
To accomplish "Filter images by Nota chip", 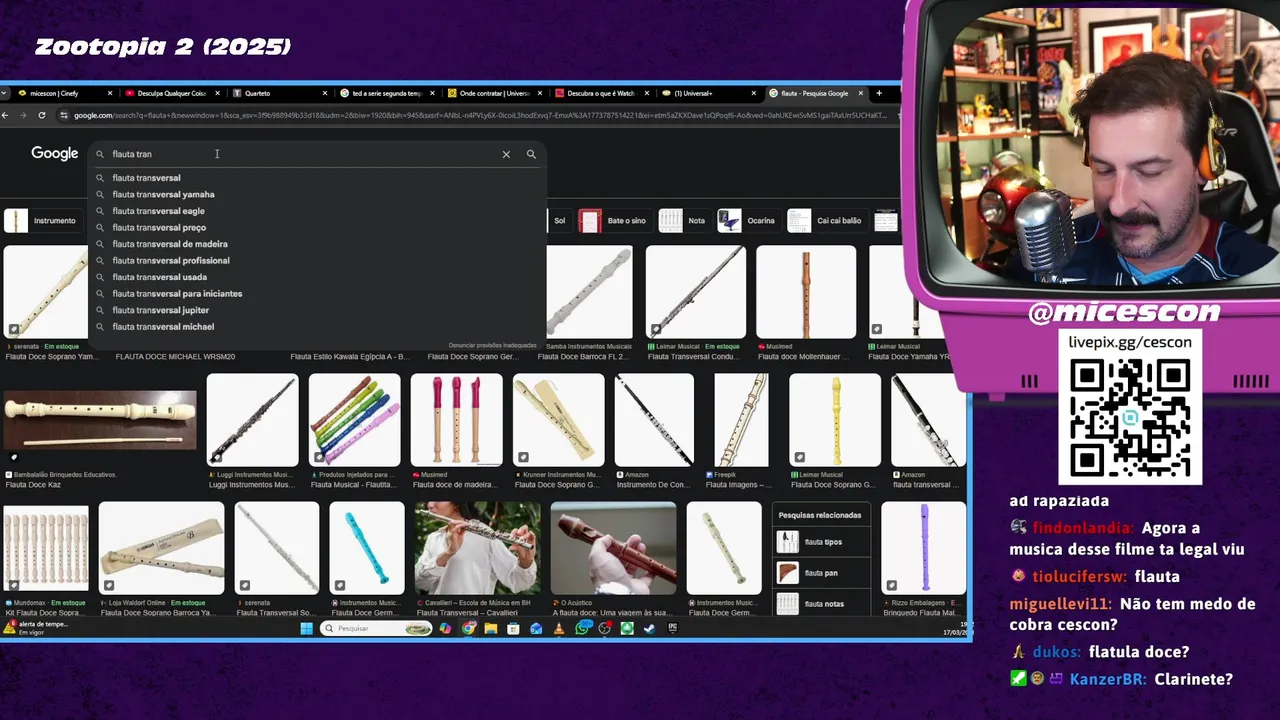I will pyautogui.click(x=685, y=220).
